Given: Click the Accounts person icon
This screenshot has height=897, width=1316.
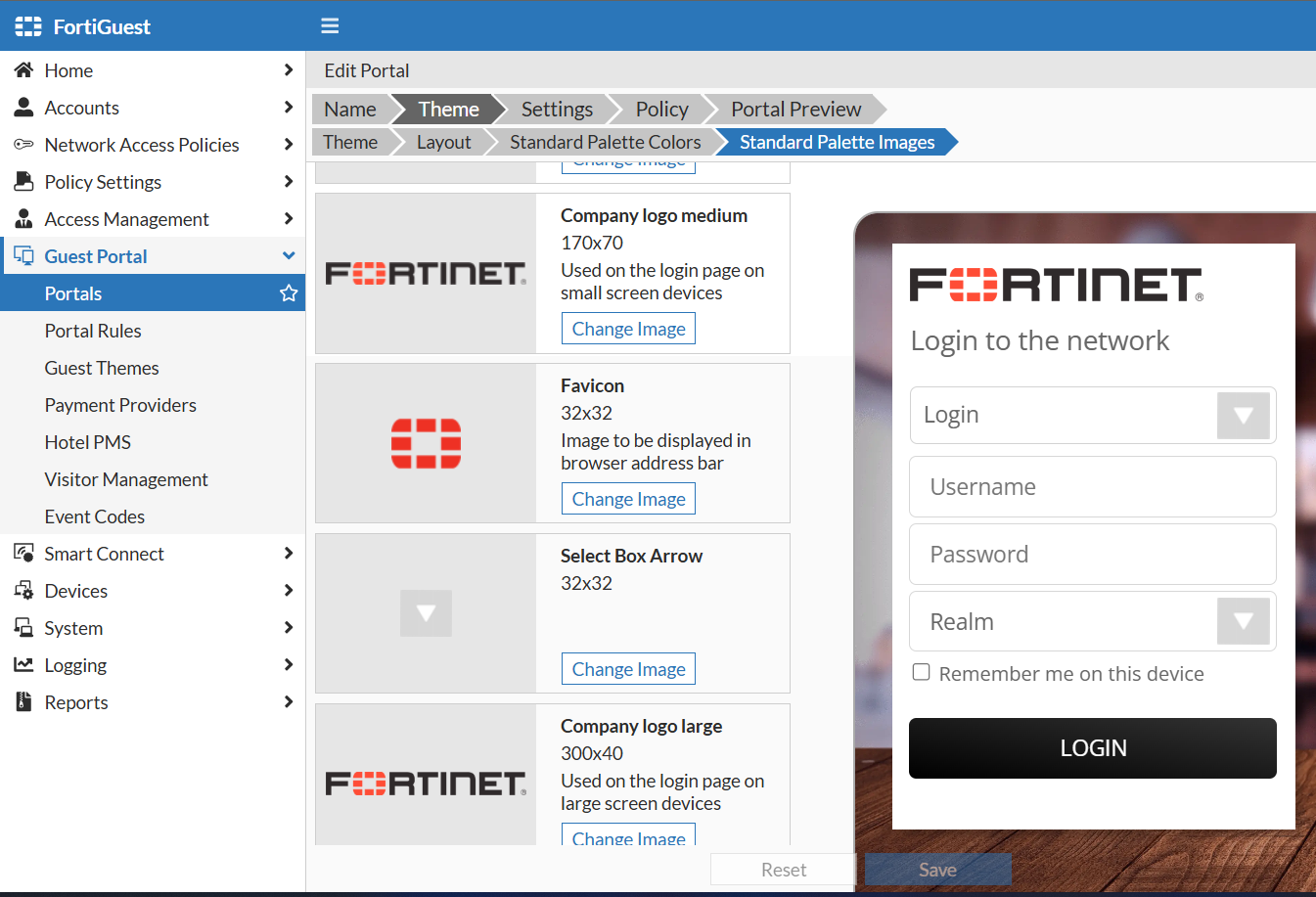Looking at the screenshot, I should (23, 107).
